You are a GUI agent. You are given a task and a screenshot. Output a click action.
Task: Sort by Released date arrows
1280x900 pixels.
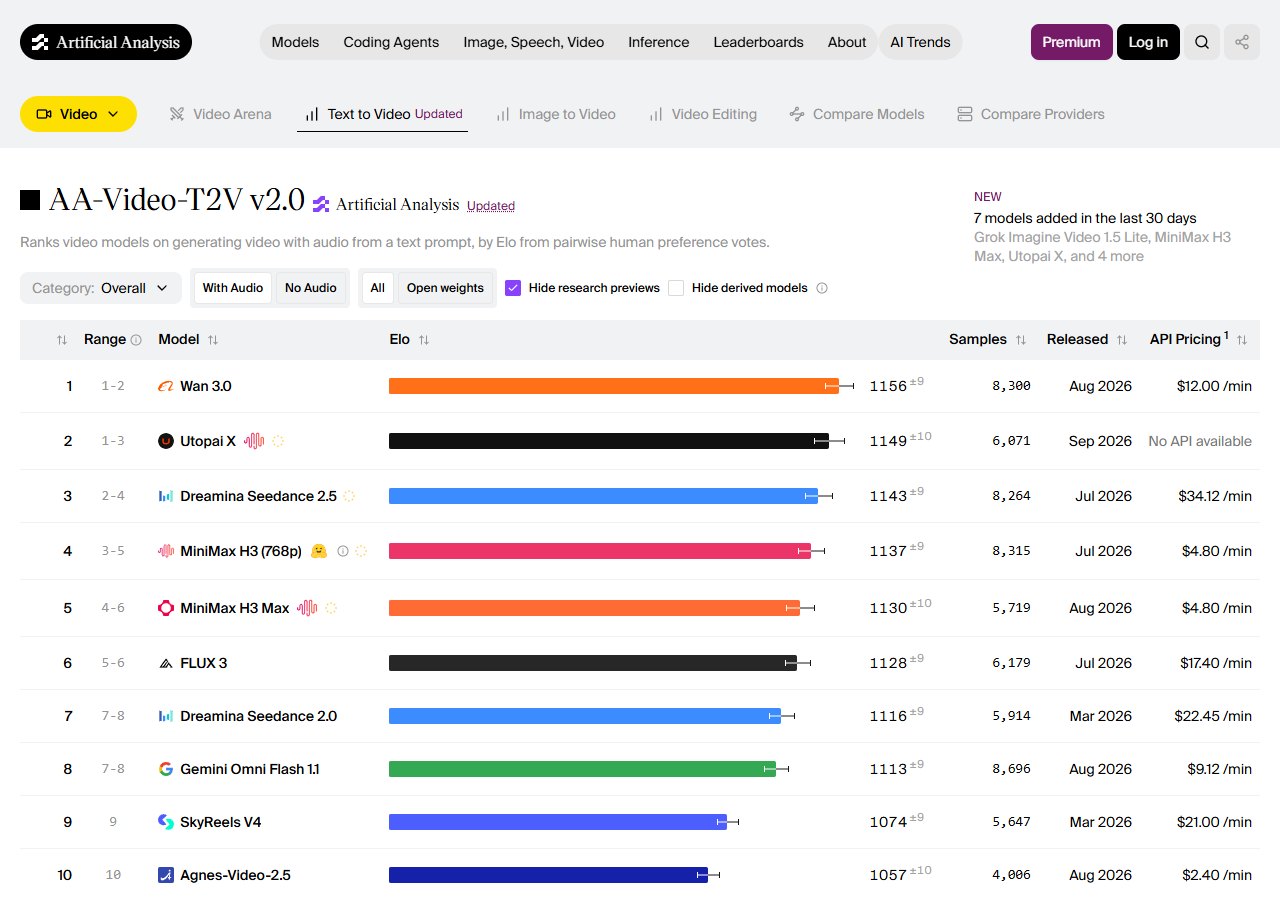click(x=1122, y=340)
